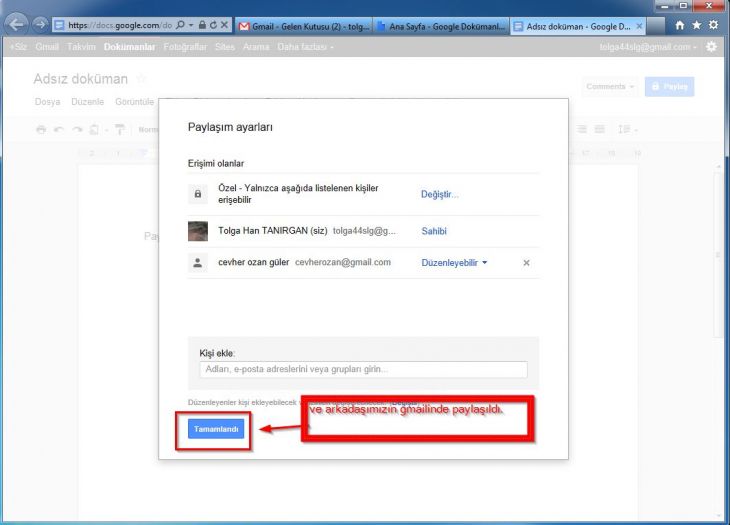This screenshot has width=730, height=525.
Task: Star the Adsız doküman document
Action: (x=142, y=79)
